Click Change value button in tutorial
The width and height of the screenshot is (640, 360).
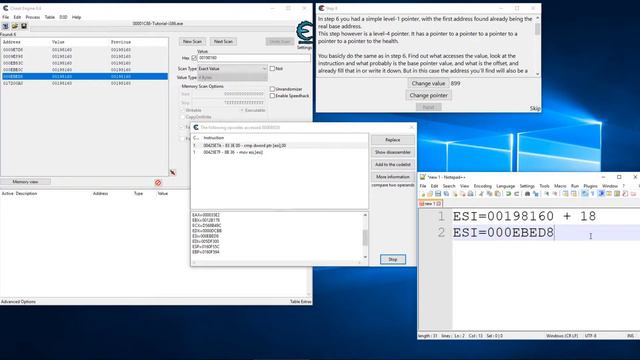[428, 83]
